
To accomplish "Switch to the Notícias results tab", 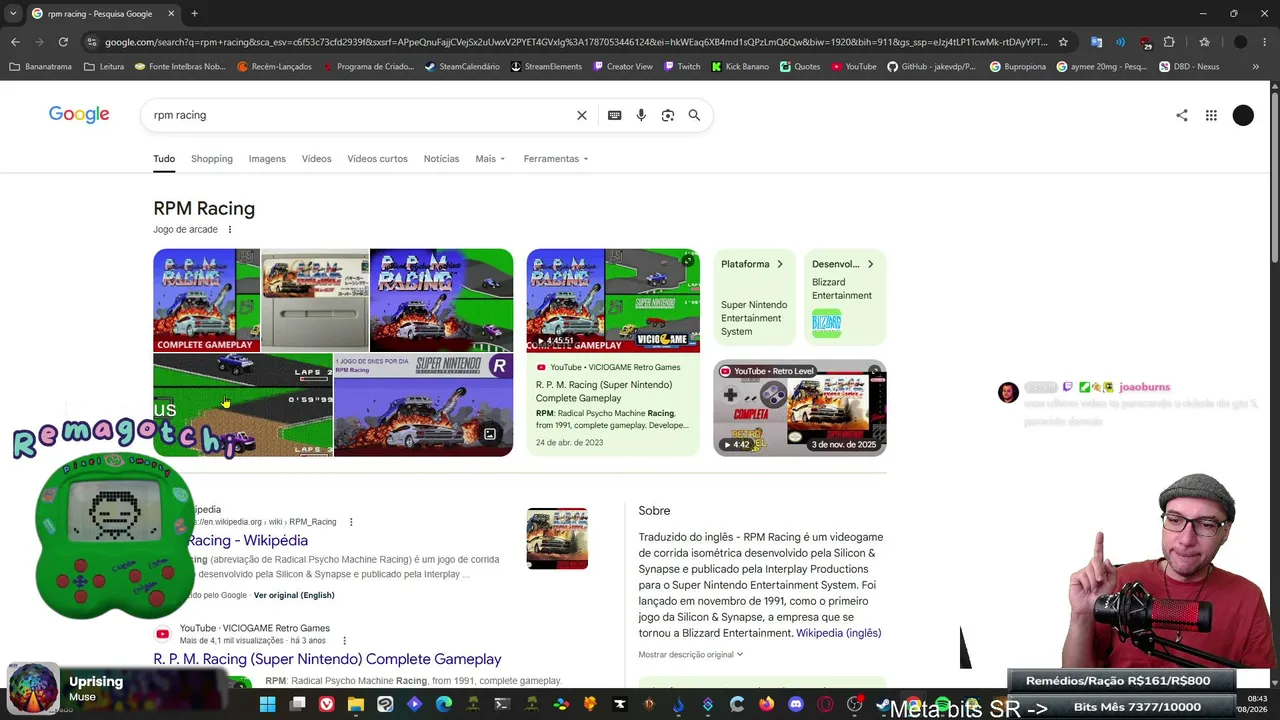I will point(441,159).
